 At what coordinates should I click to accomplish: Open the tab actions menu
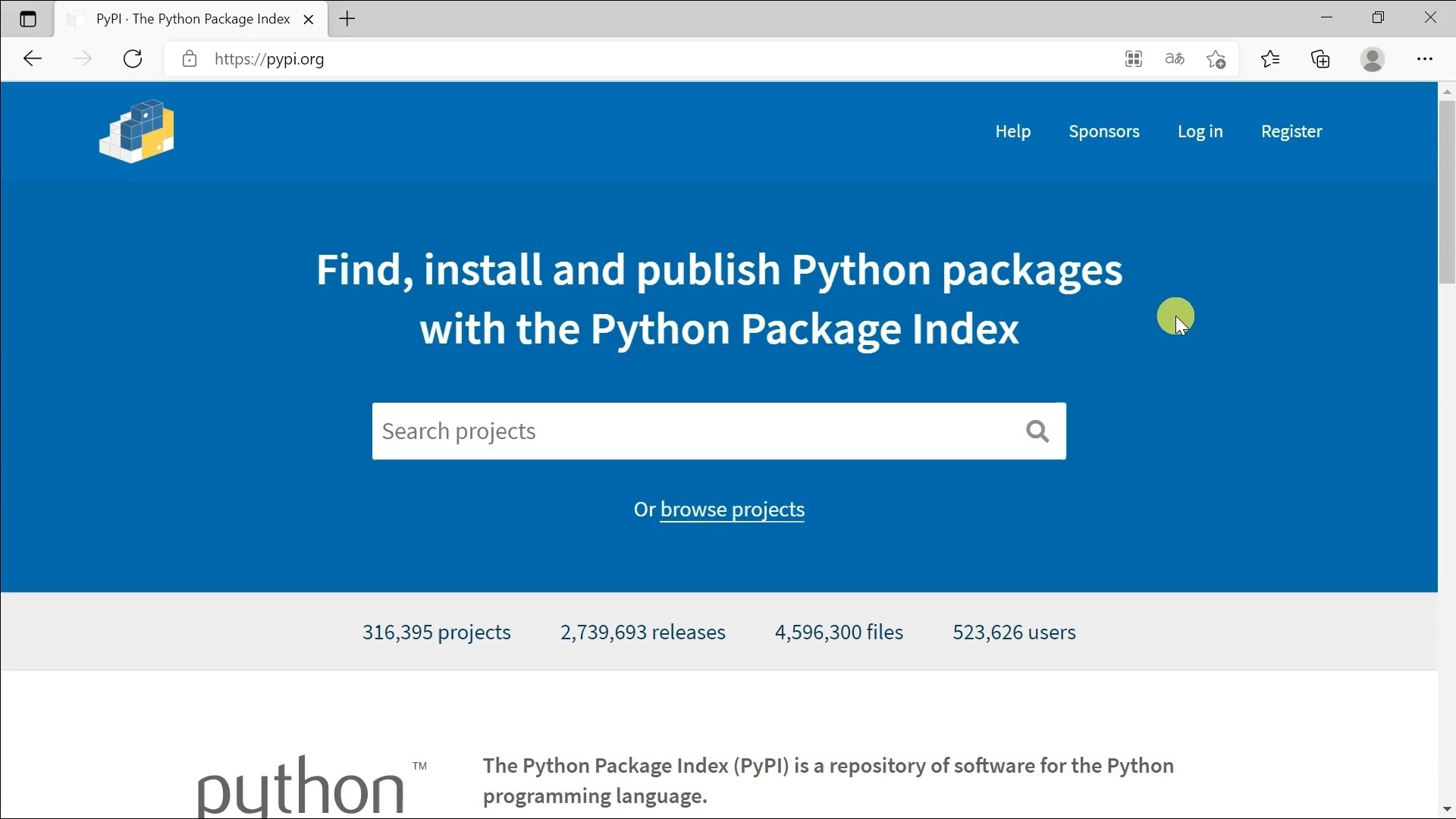[28, 19]
